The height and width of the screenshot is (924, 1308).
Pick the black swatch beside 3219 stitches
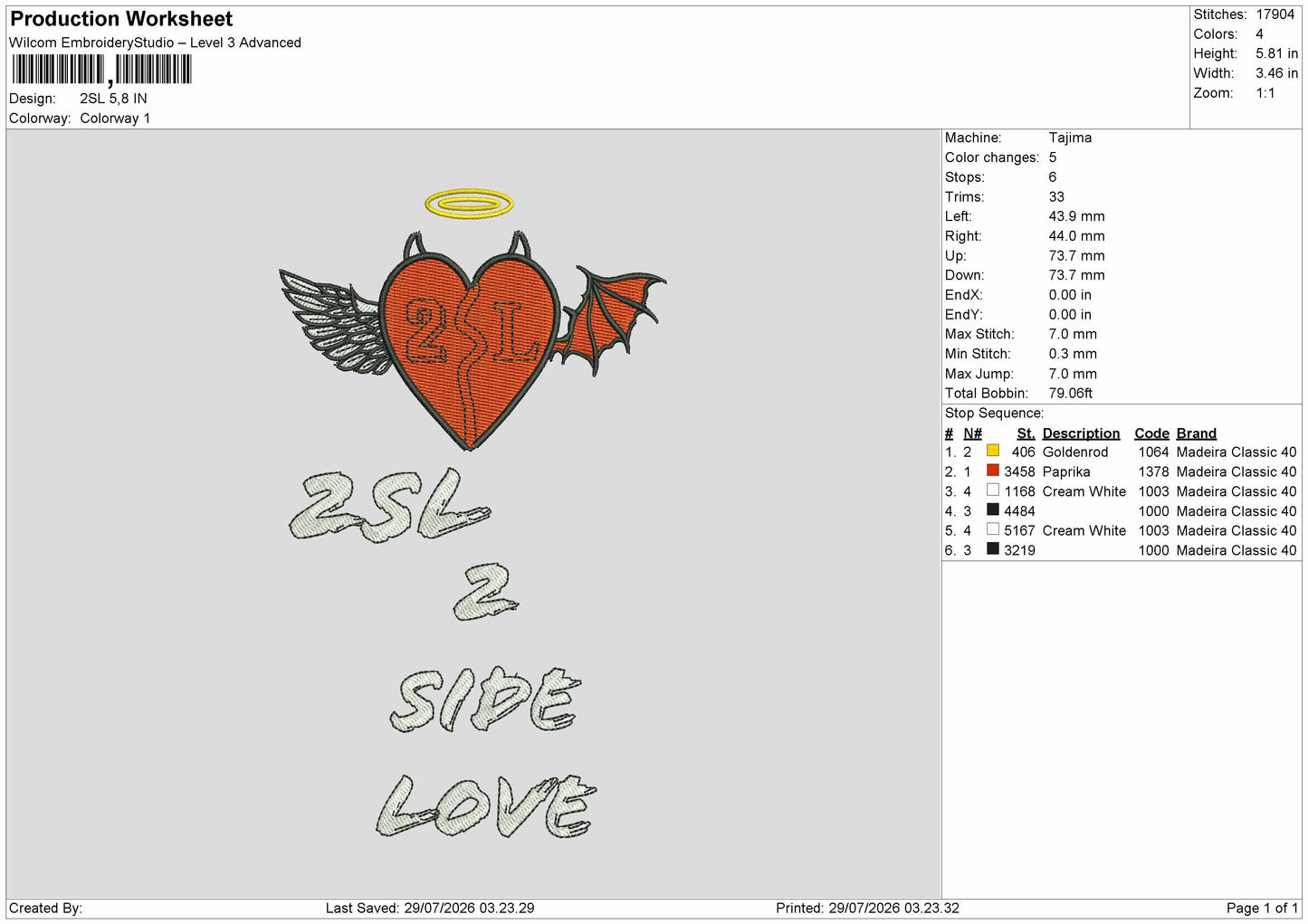pyautogui.click(x=993, y=549)
